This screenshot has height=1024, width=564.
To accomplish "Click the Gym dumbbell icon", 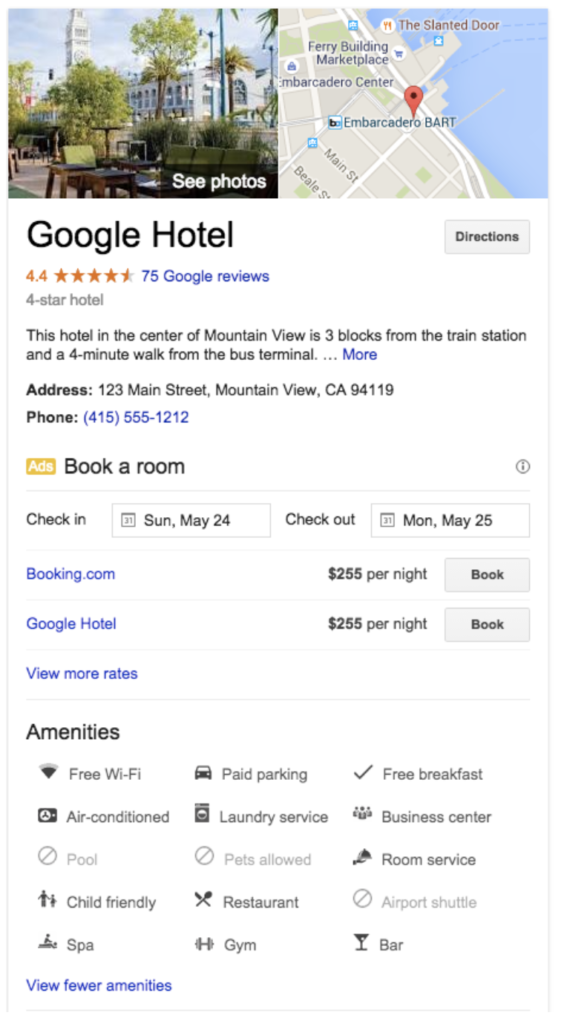I will coord(204,944).
